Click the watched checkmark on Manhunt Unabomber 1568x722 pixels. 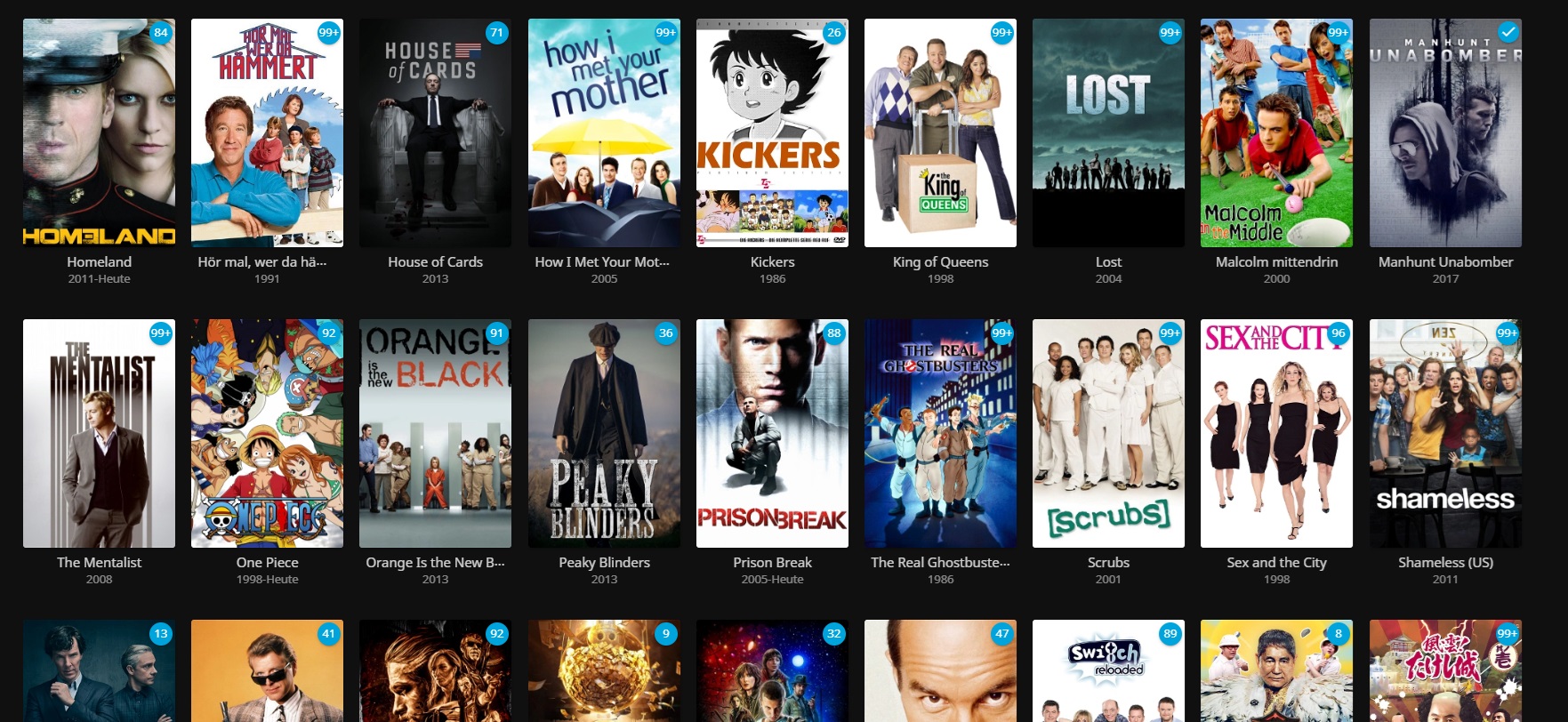(1508, 32)
